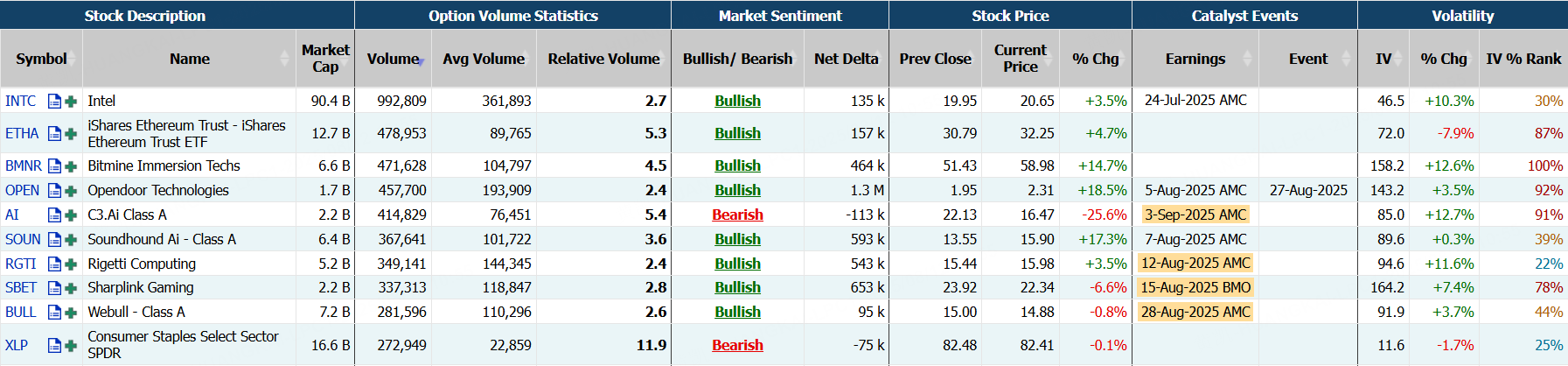Sort by the Market Cap column header
Viewport: 1568px width, 366px height.
click(325, 59)
